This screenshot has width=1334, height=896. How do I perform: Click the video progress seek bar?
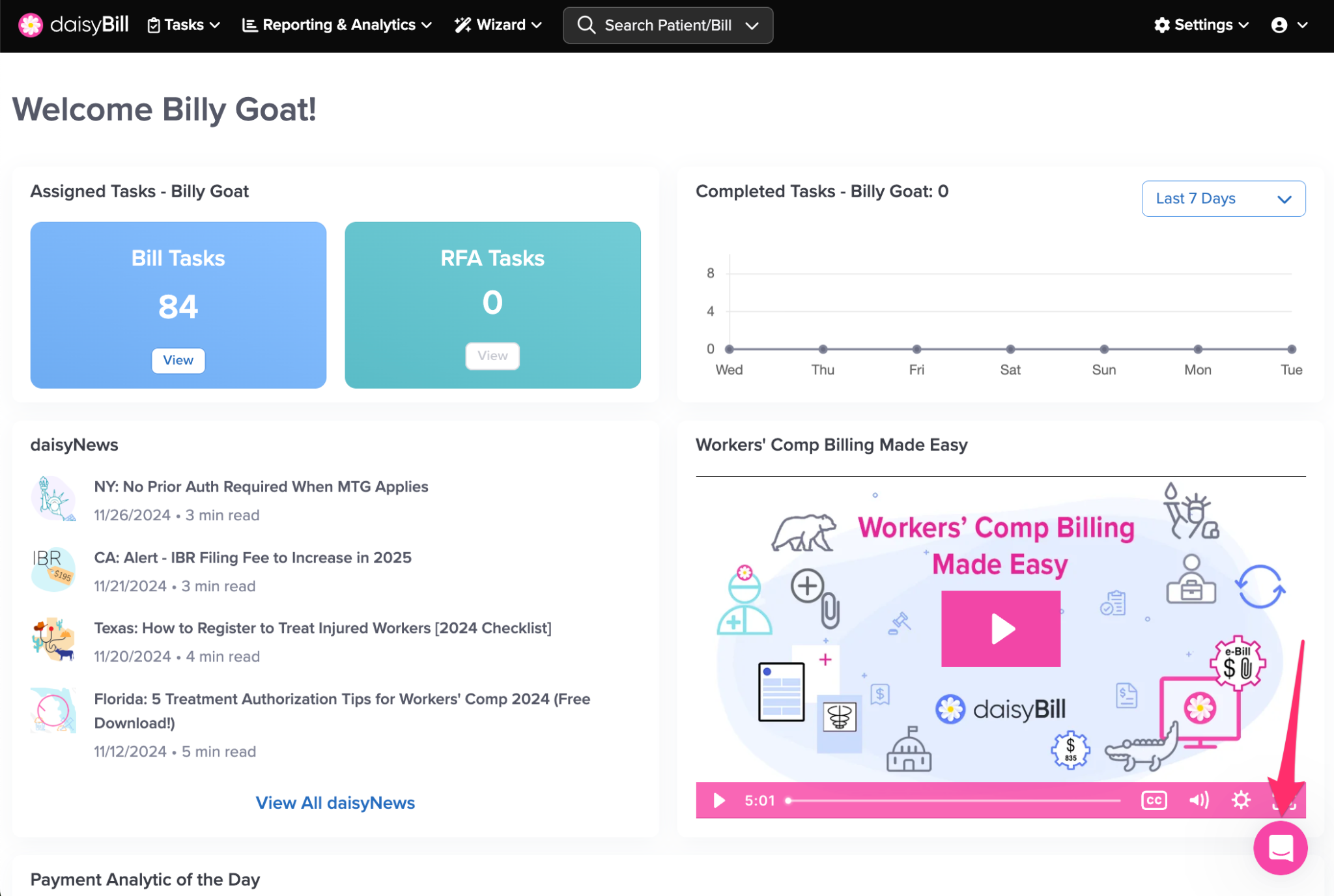click(x=954, y=800)
